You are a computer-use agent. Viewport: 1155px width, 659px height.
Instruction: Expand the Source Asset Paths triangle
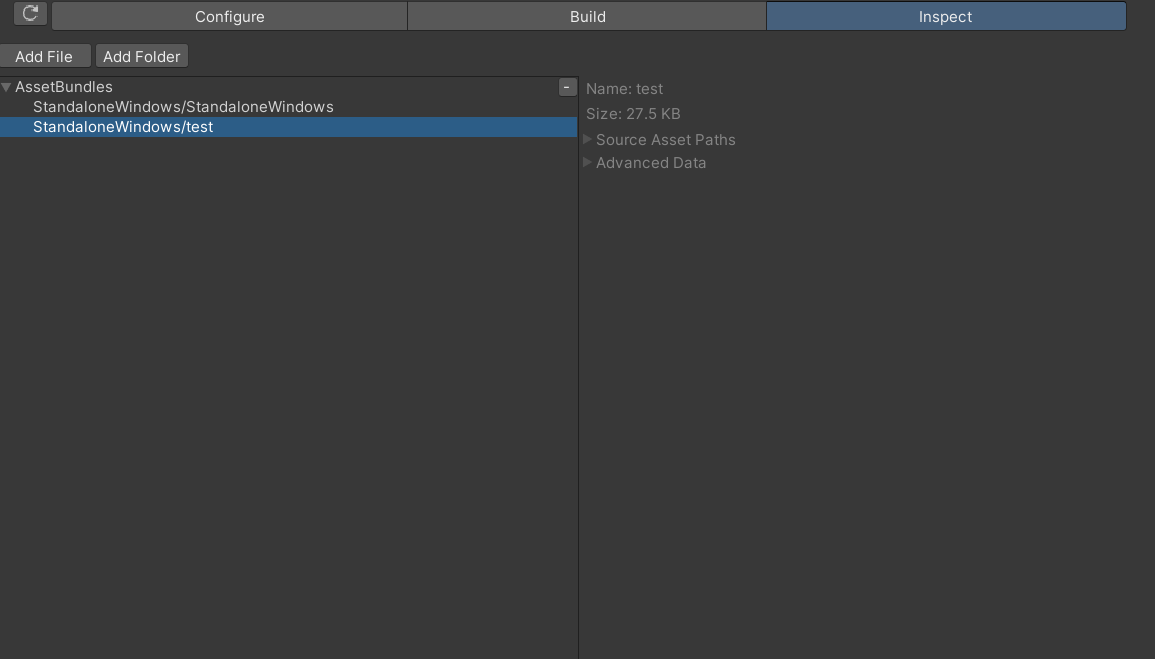click(x=588, y=140)
